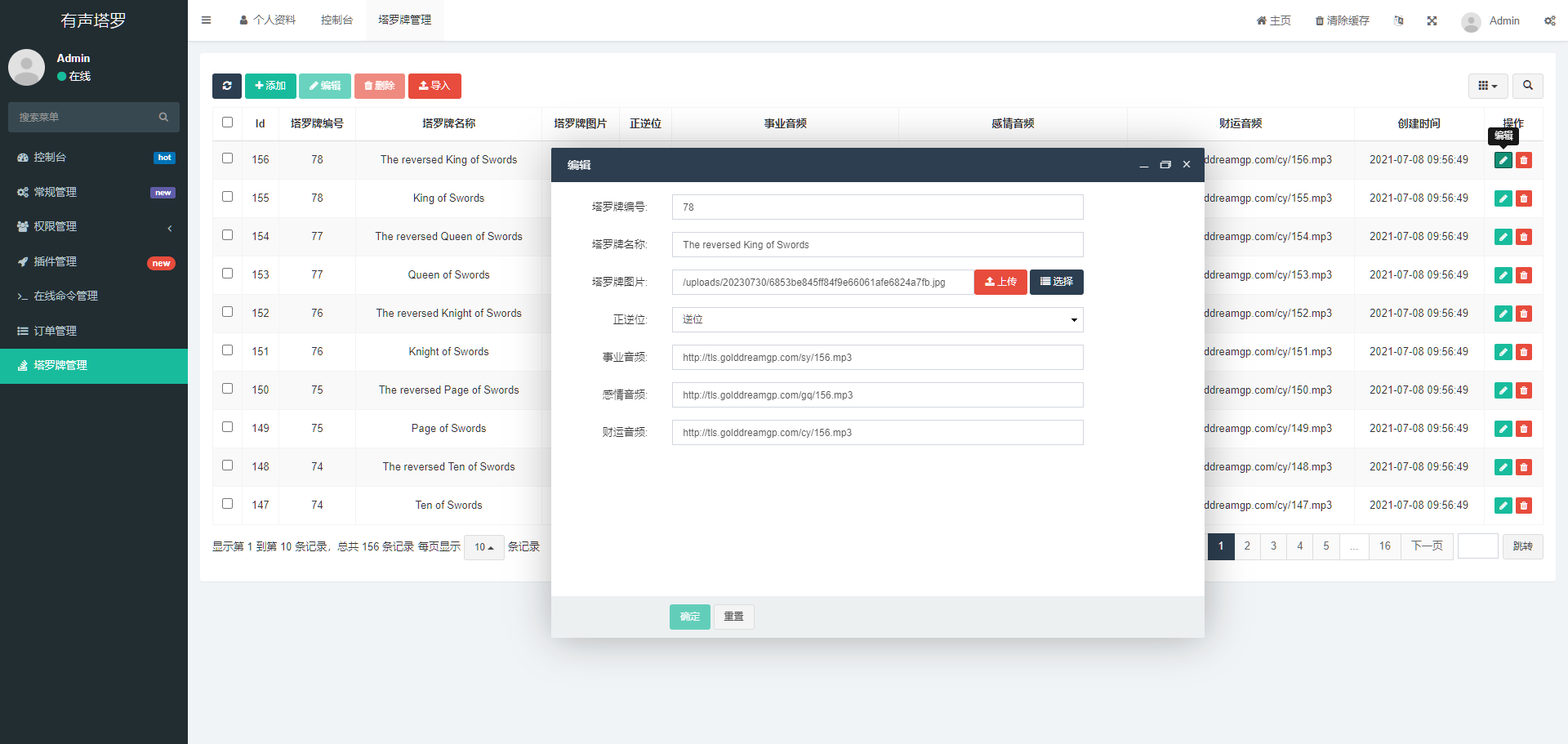Click delete trash icon for row 155
Viewport: 1568px width, 744px height.
tap(1524, 198)
